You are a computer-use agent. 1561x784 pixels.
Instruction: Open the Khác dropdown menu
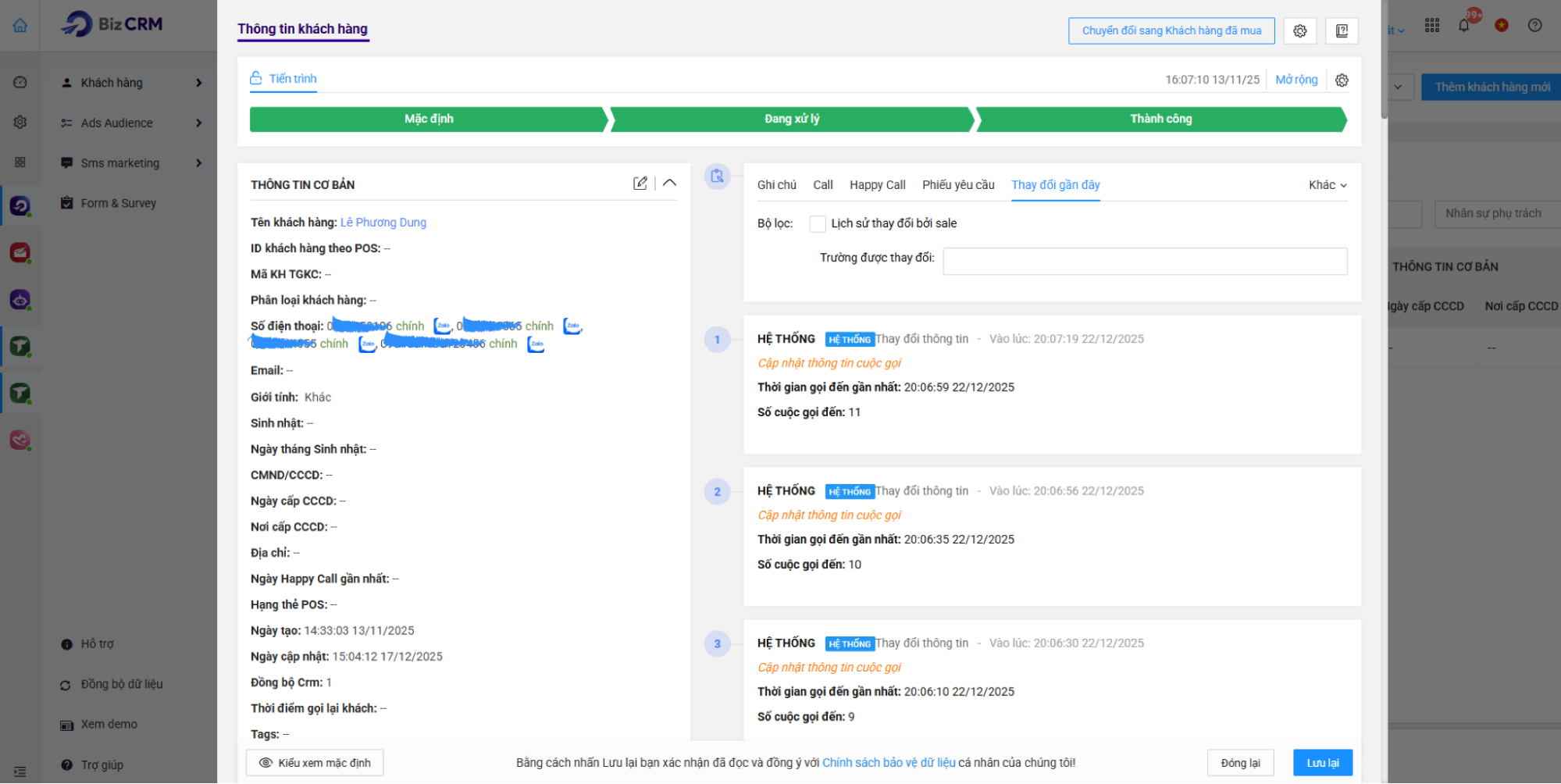pos(1327,185)
